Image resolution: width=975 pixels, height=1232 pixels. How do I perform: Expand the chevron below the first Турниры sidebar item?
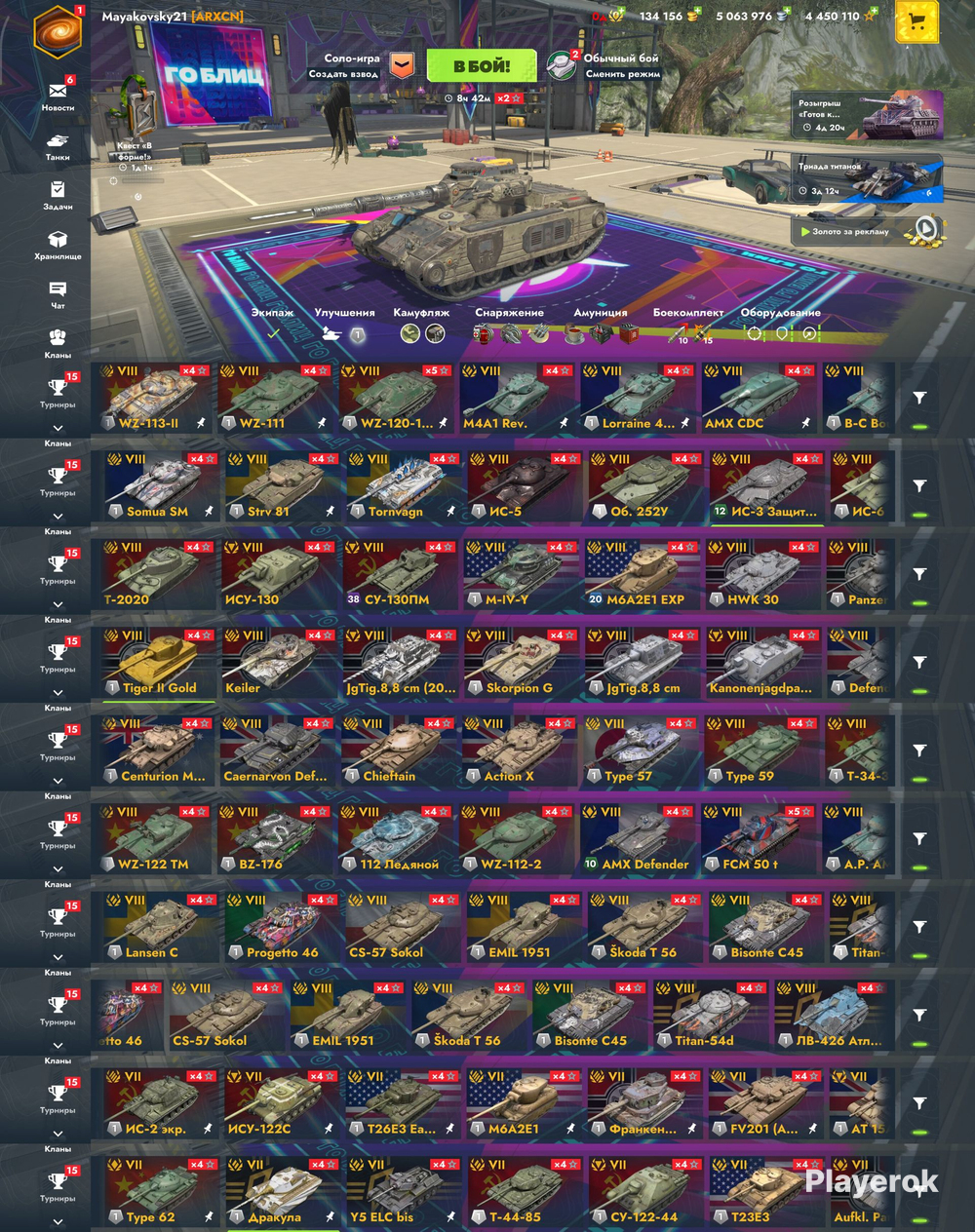point(58,428)
